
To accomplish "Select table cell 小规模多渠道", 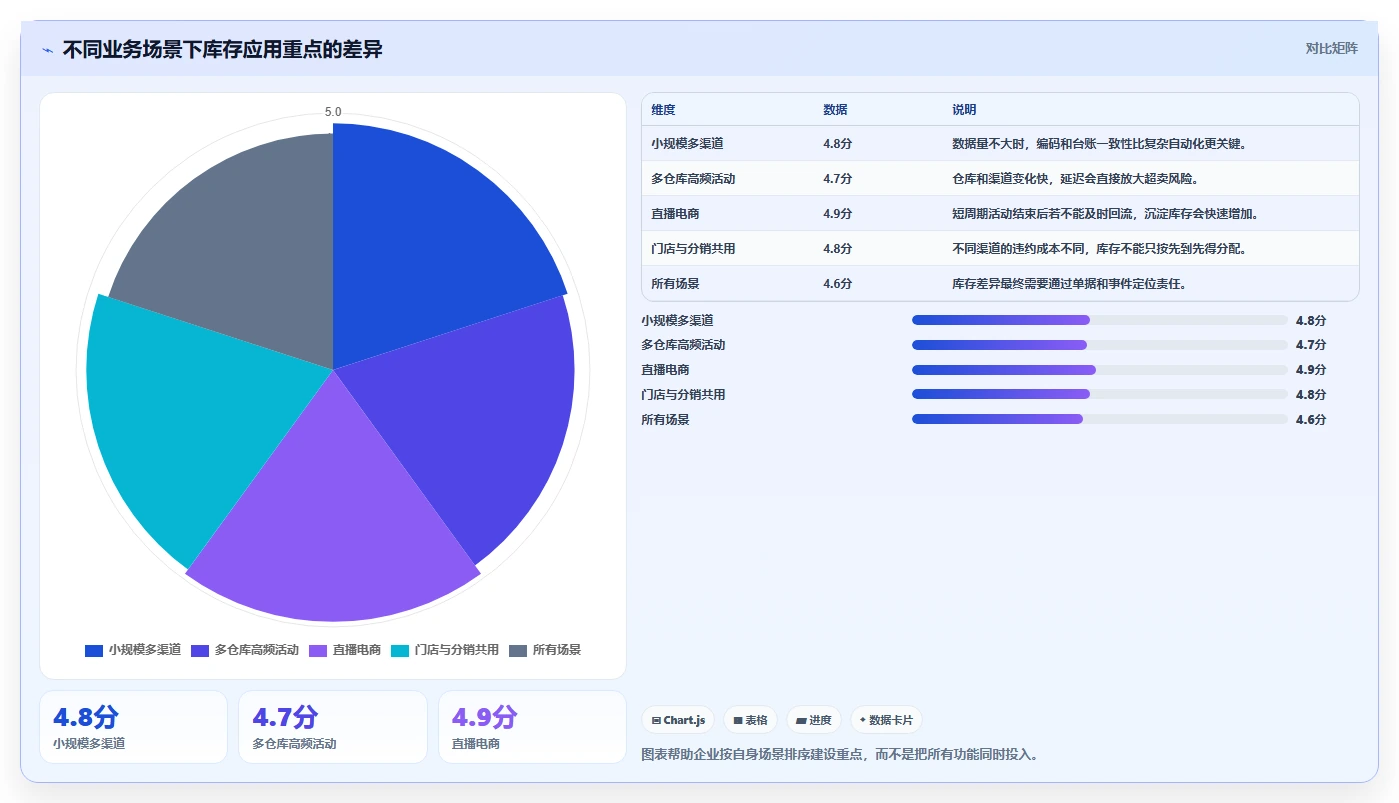I will point(687,144).
